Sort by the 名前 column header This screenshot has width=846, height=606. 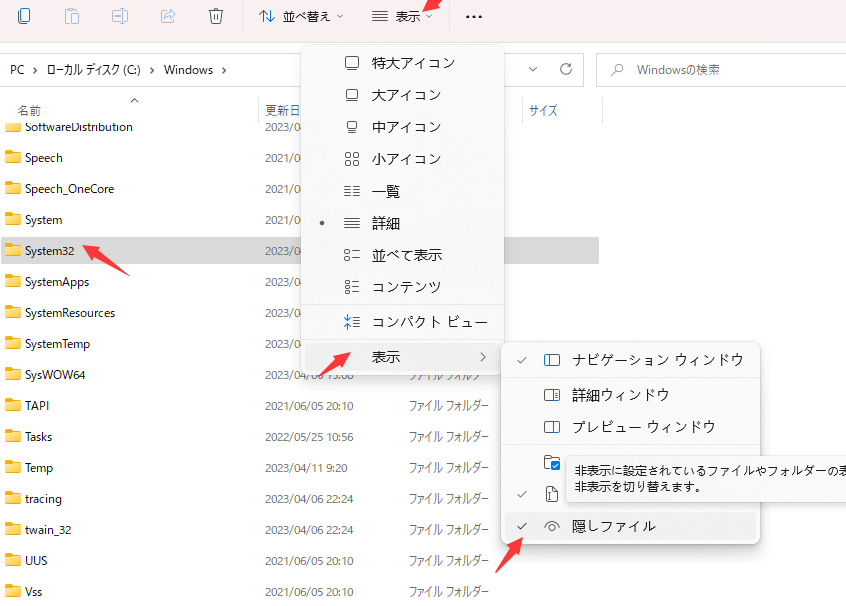point(30,111)
